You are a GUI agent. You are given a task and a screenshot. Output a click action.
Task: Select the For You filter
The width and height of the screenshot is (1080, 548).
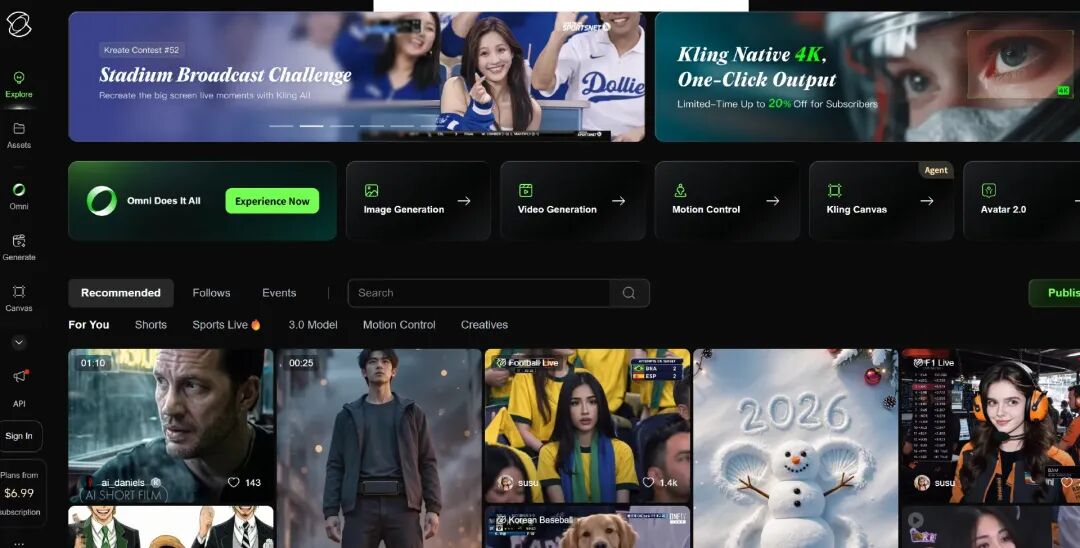click(x=89, y=325)
